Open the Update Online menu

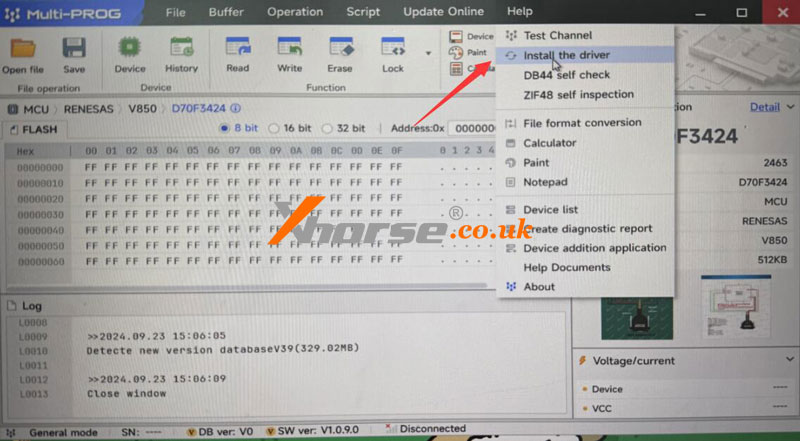[x=443, y=12]
